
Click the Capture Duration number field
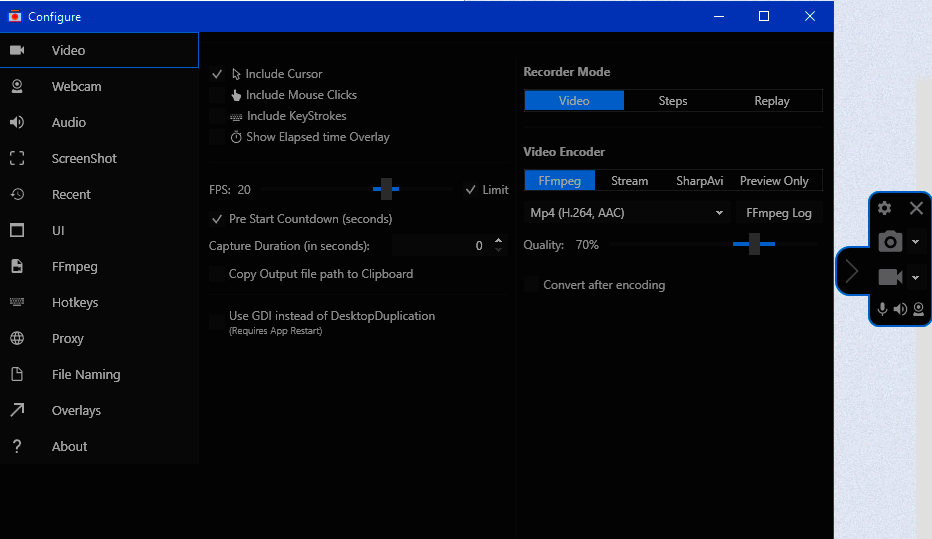(440, 246)
